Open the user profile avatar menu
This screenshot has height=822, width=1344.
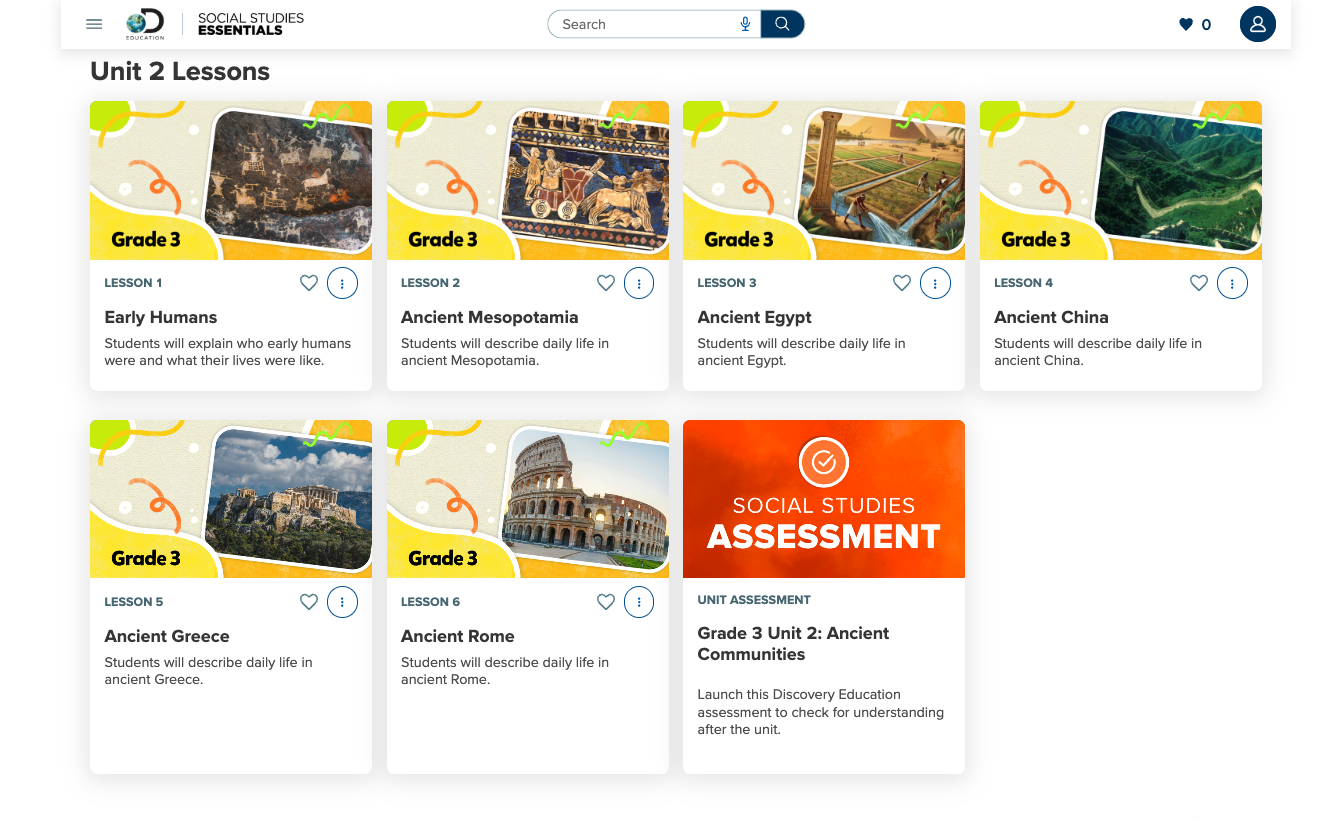pyautogui.click(x=1258, y=24)
